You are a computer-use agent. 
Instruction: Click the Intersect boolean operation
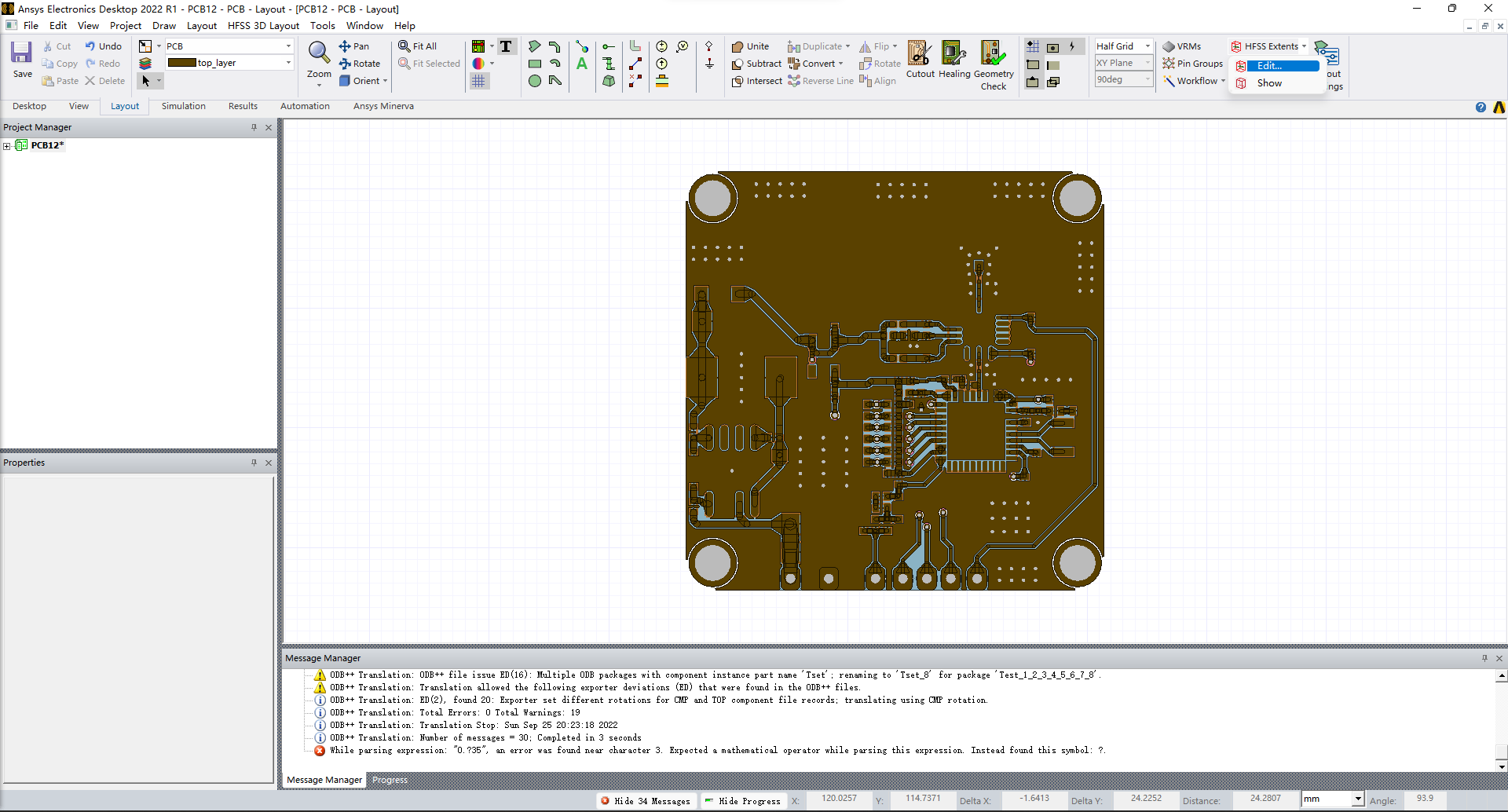click(756, 81)
